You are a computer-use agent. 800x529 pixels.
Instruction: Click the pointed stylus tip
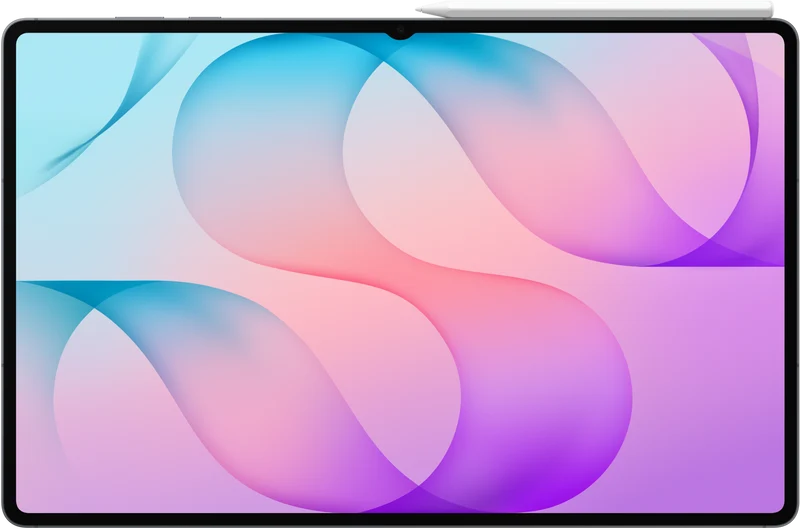point(421,10)
